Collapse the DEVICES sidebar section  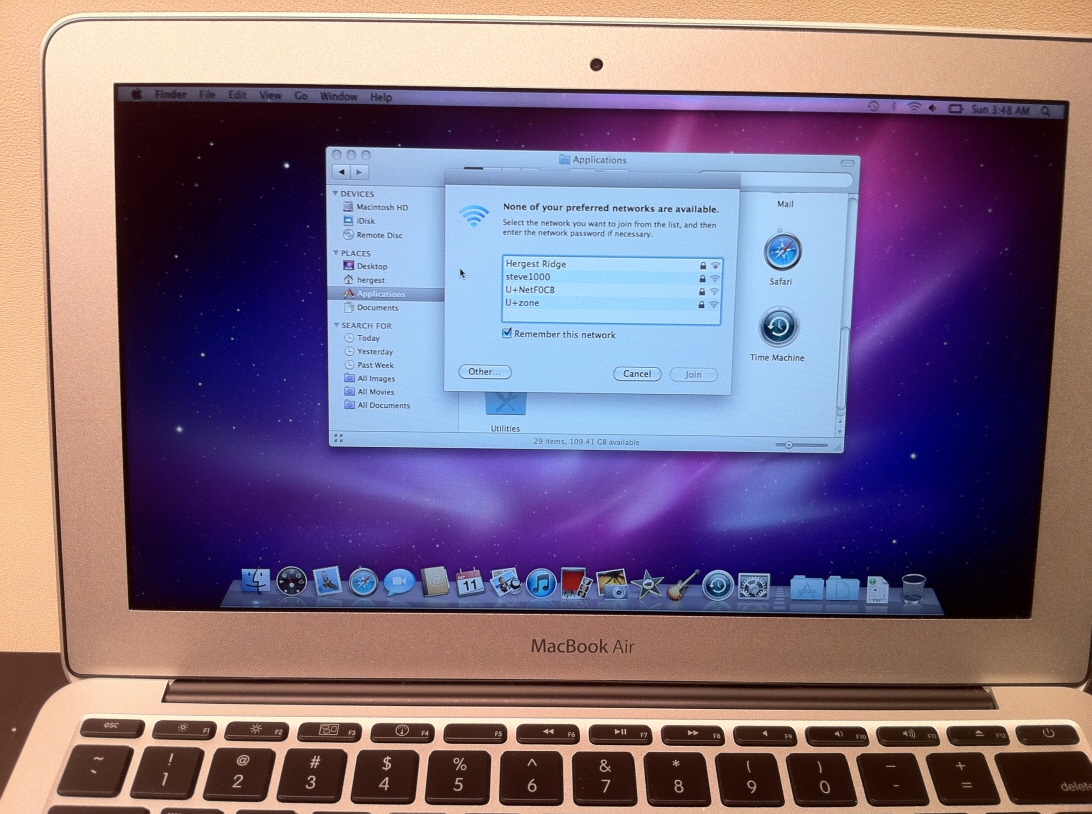(x=336, y=194)
